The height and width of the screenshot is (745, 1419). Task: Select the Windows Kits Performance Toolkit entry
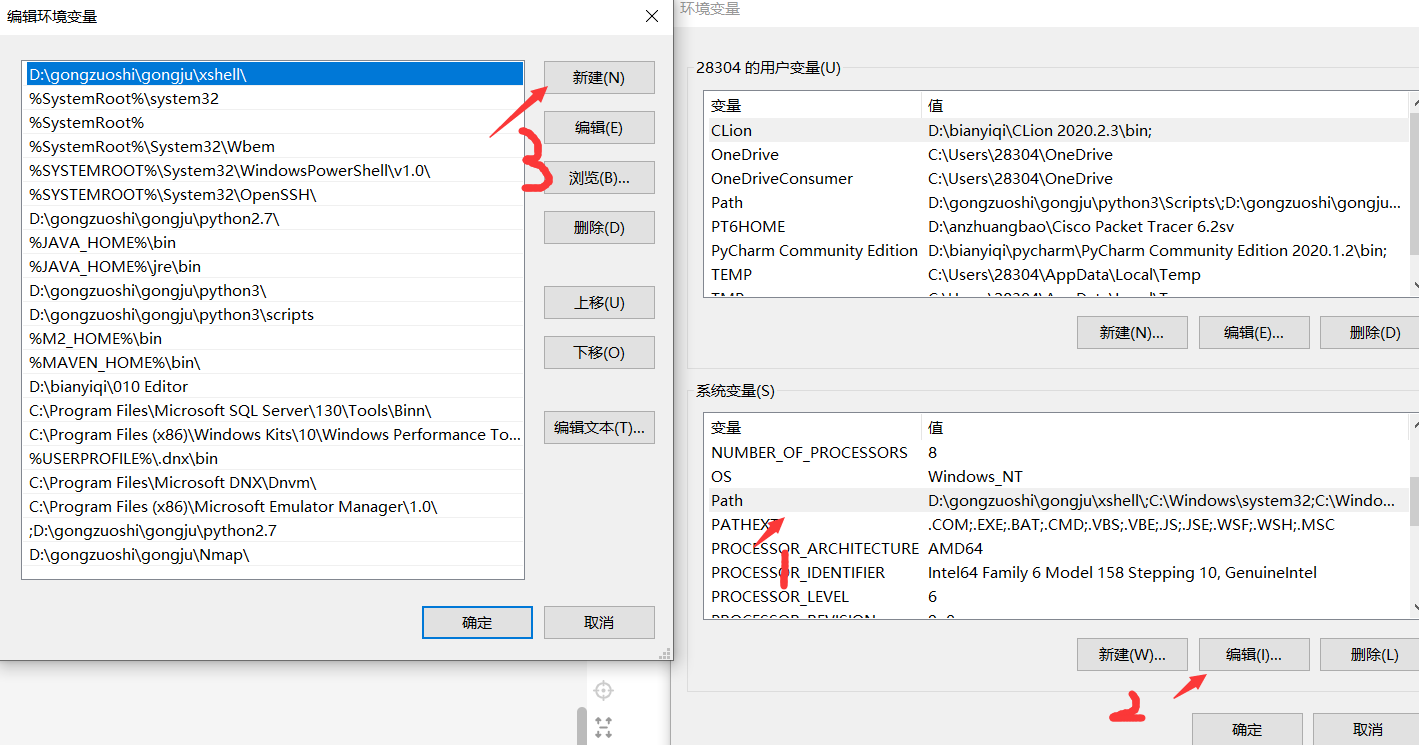[x=273, y=434]
